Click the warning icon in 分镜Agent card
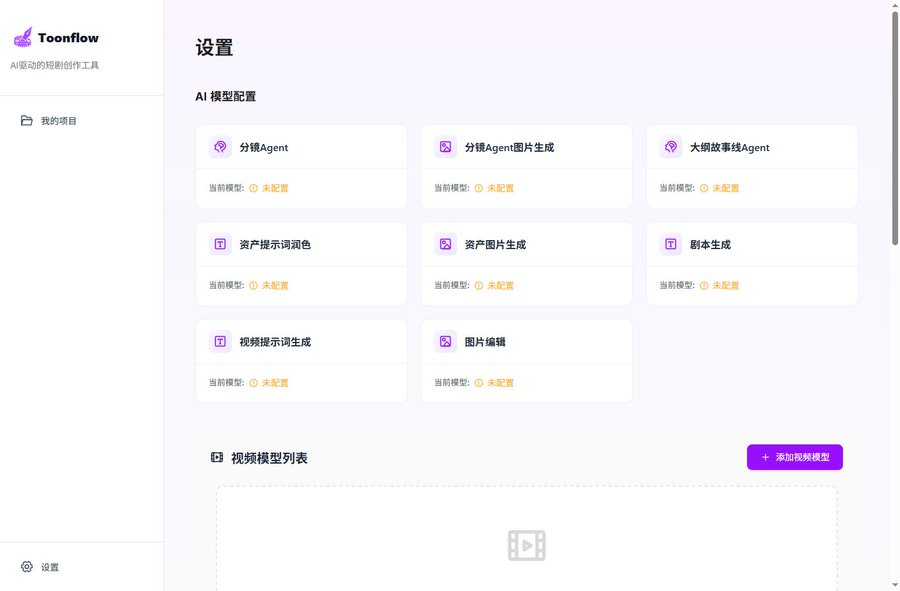Viewport: 900px width, 591px height. click(x=254, y=188)
